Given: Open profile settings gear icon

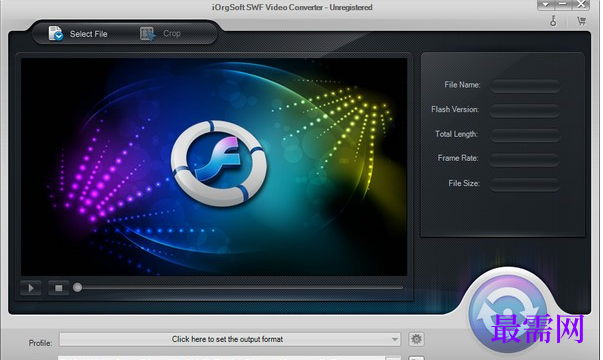Looking at the screenshot, I should tap(416, 339).
